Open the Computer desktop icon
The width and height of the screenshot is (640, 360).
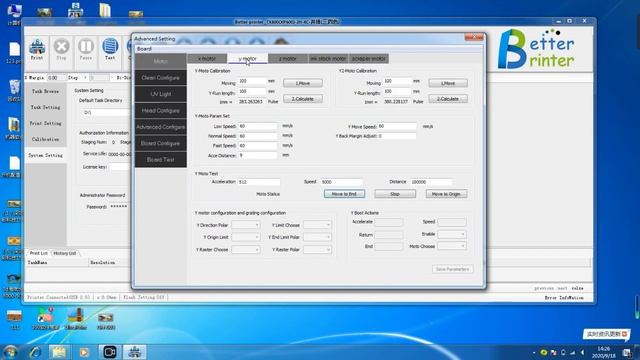pos(14,13)
